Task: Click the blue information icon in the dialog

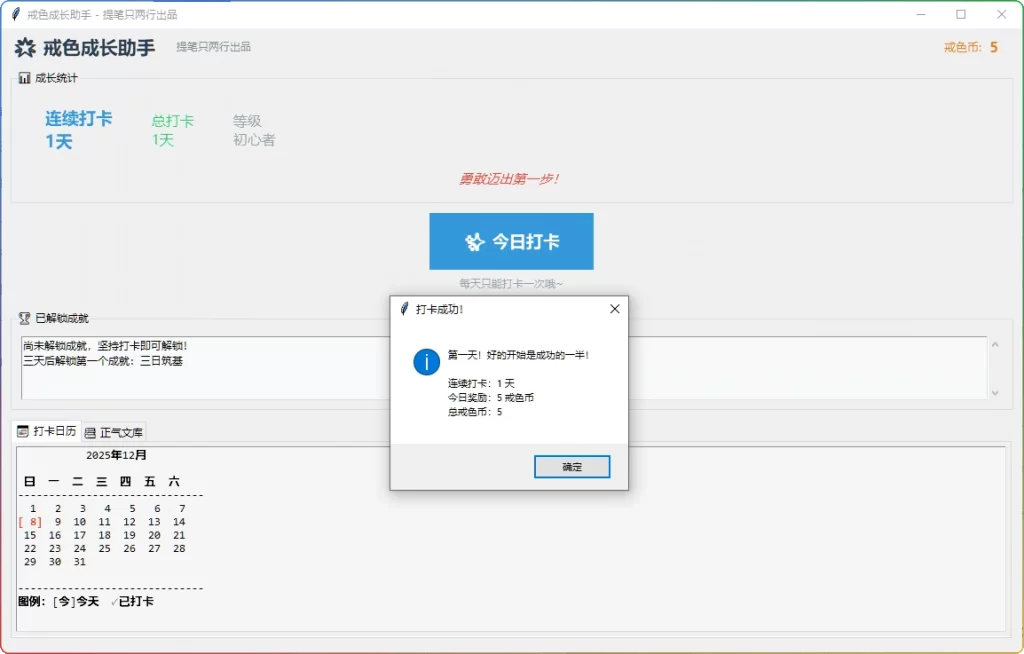Action: [x=425, y=362]
